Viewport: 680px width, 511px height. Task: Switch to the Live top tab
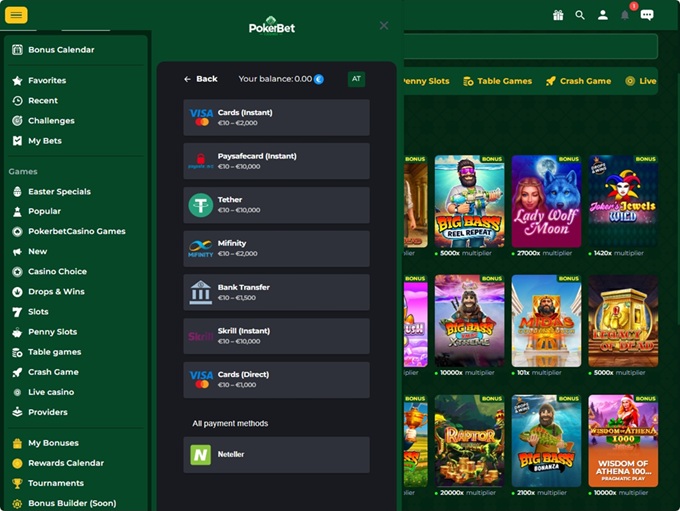[x=641, y=81]
